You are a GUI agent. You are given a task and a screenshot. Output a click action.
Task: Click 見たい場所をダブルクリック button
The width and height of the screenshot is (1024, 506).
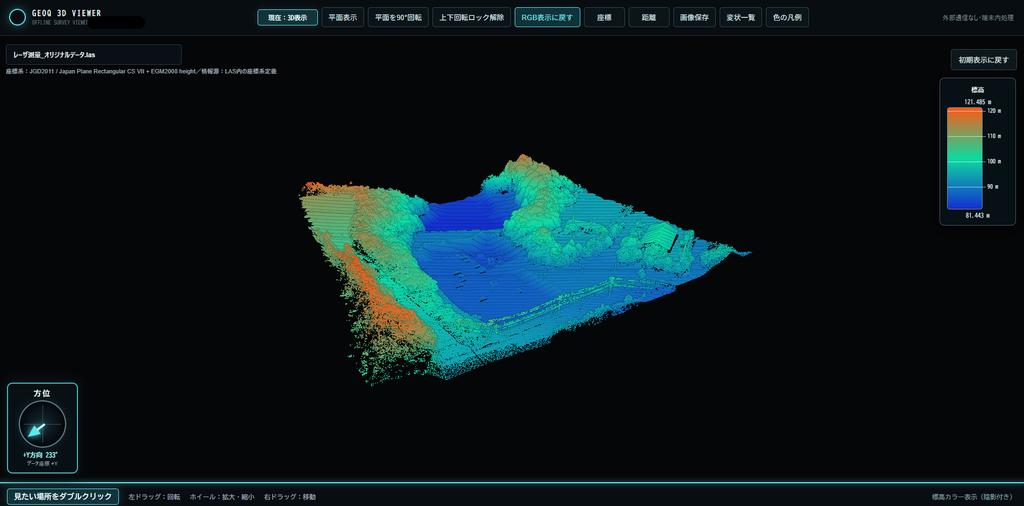63,496
